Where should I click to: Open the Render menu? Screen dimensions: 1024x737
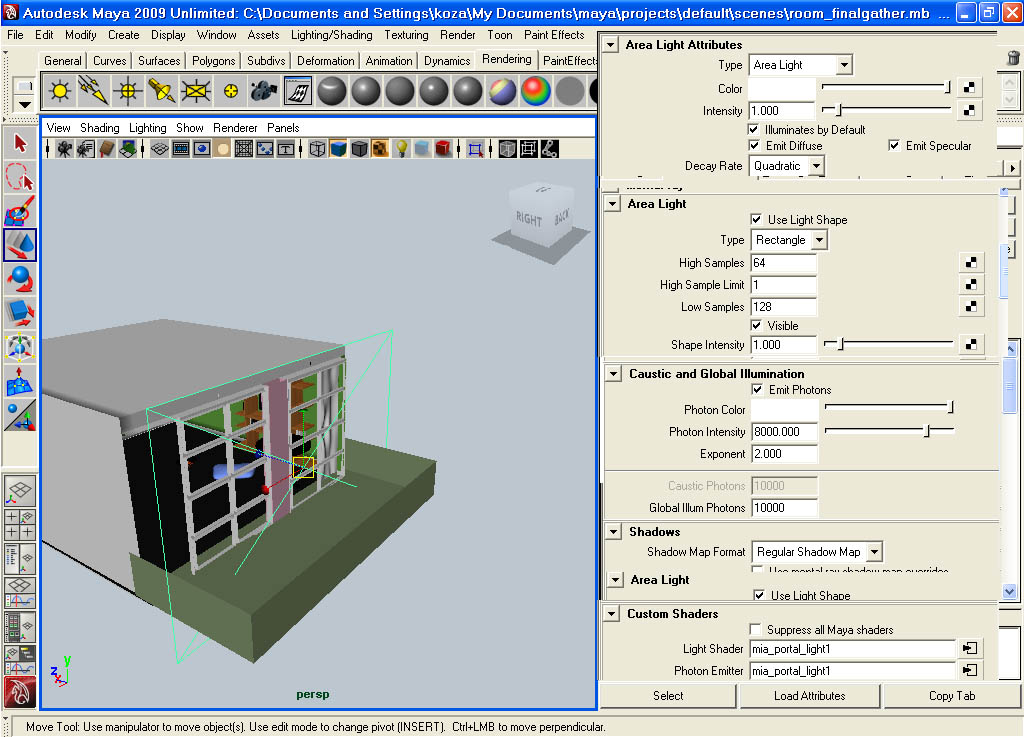coord(457,35)
